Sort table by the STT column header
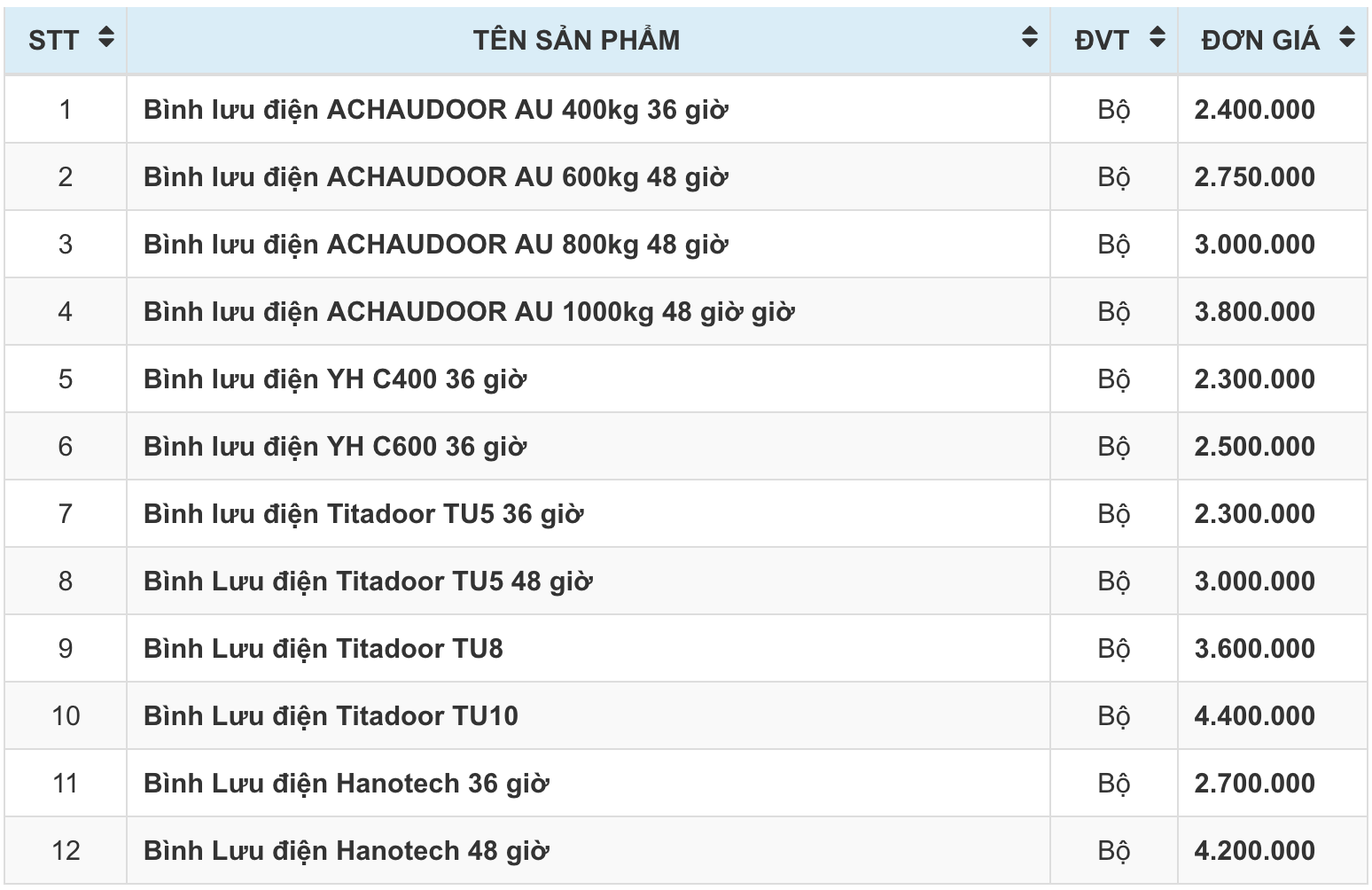Screen dimensions: 1372x890 point(53,40)
